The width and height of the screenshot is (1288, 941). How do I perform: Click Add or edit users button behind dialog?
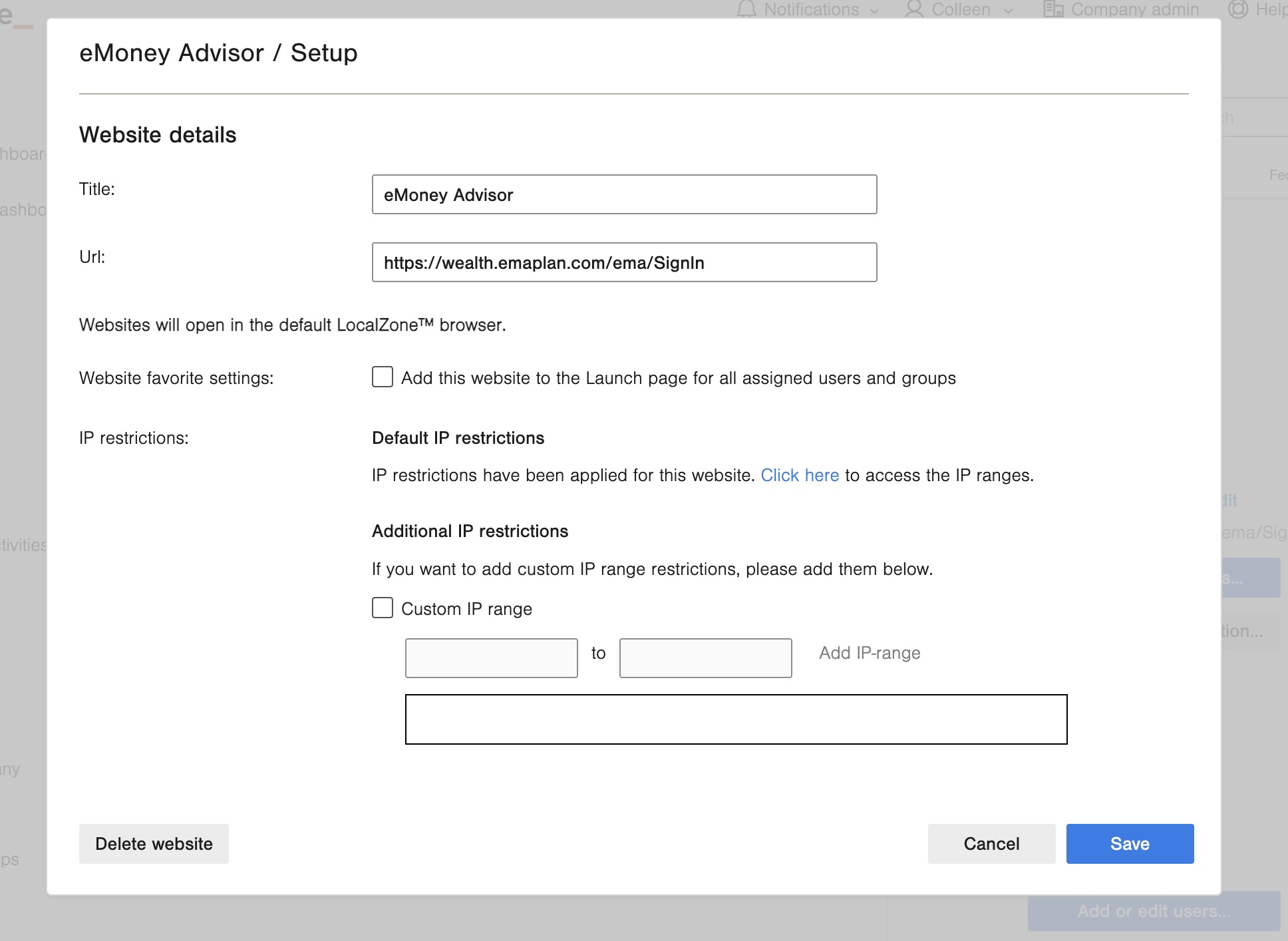click(x=1154, y=911)
